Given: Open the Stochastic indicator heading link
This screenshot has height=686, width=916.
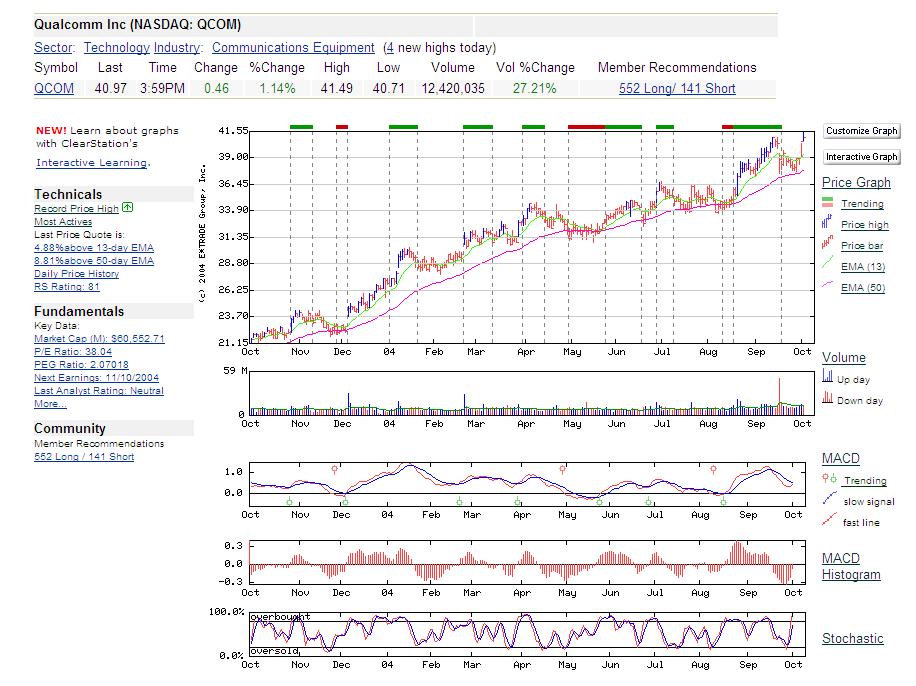Looking at the screenshot, I should (x=852, y=638).
